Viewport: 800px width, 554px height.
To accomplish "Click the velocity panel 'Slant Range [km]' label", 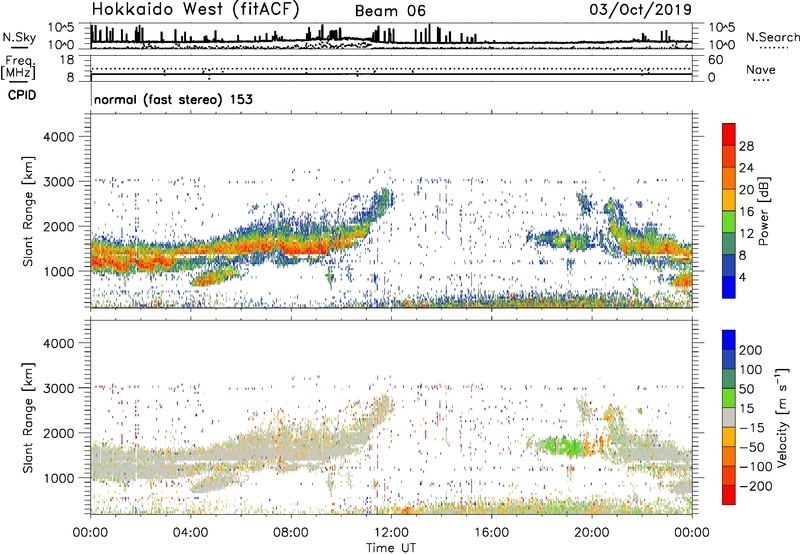I will [28, 418].
